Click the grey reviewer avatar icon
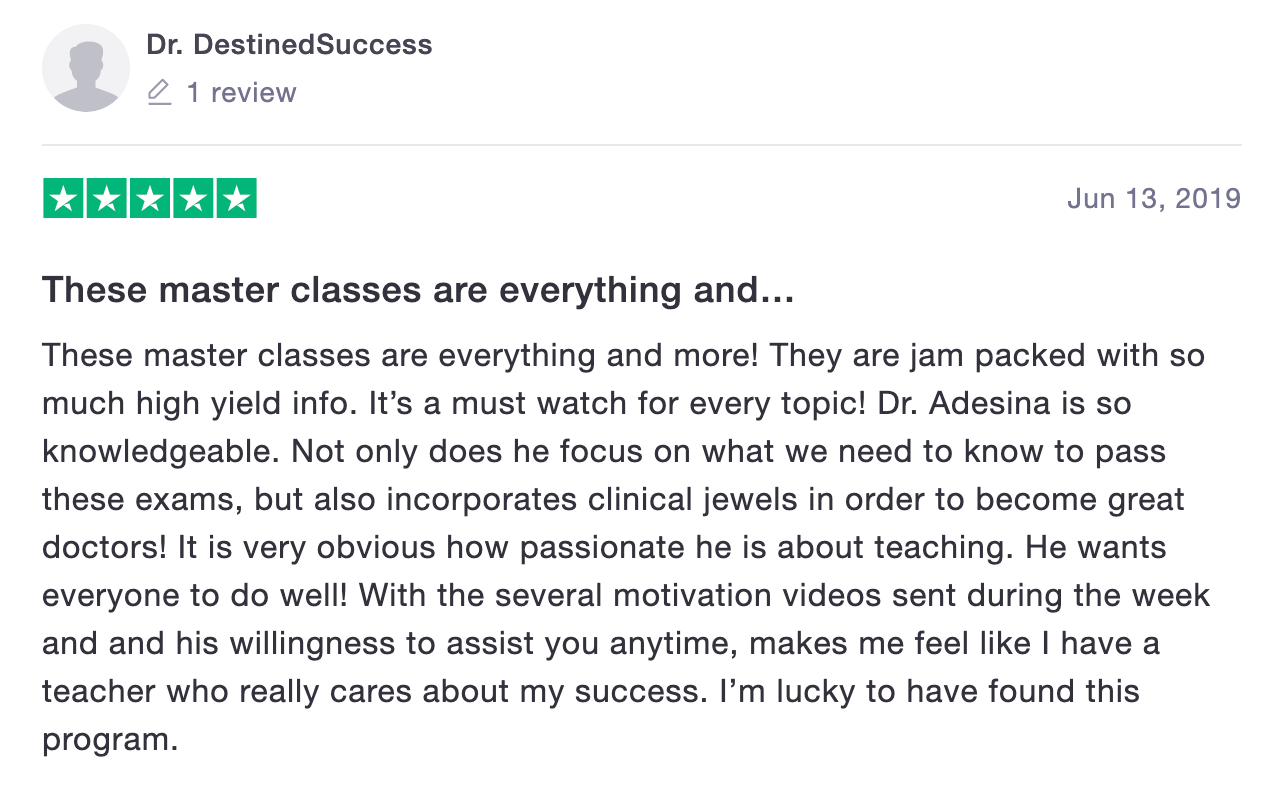 click(86, 68)
